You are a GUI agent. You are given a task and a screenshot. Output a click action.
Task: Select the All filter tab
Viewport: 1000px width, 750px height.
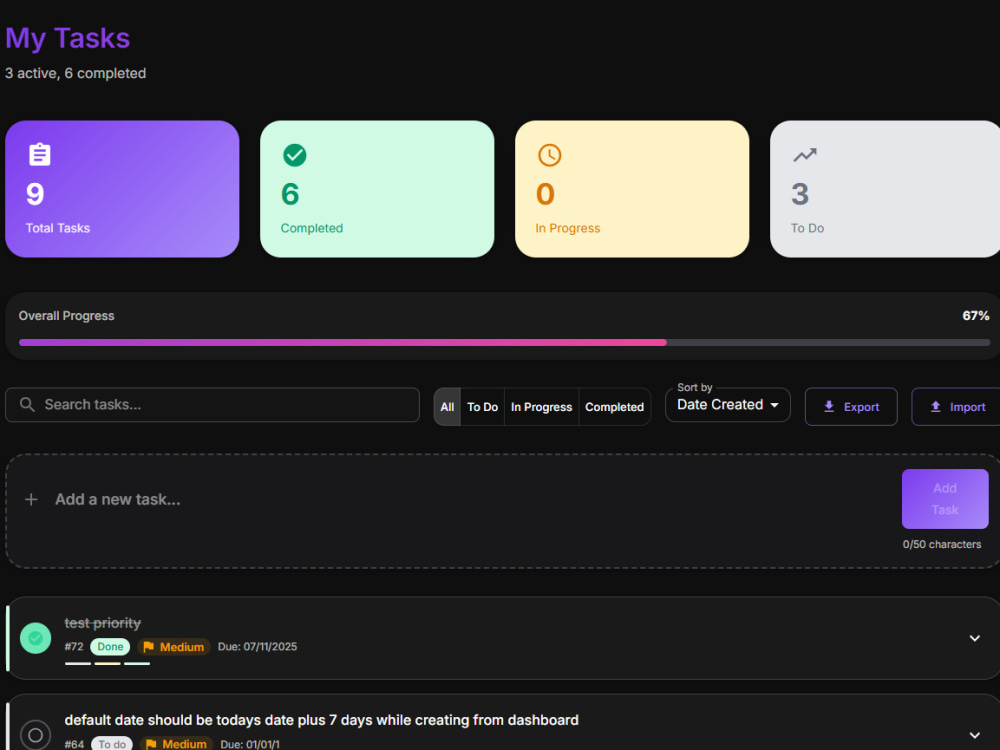coord(447,407)
